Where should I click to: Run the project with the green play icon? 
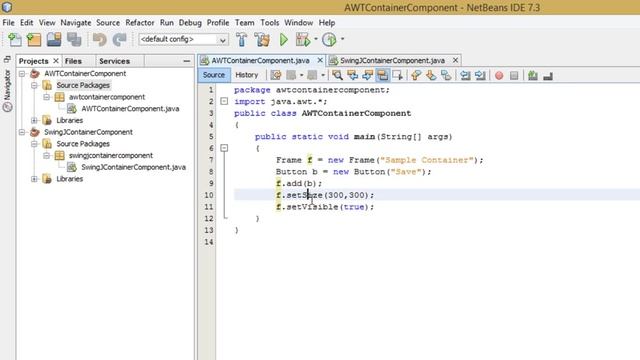[284, 40]
